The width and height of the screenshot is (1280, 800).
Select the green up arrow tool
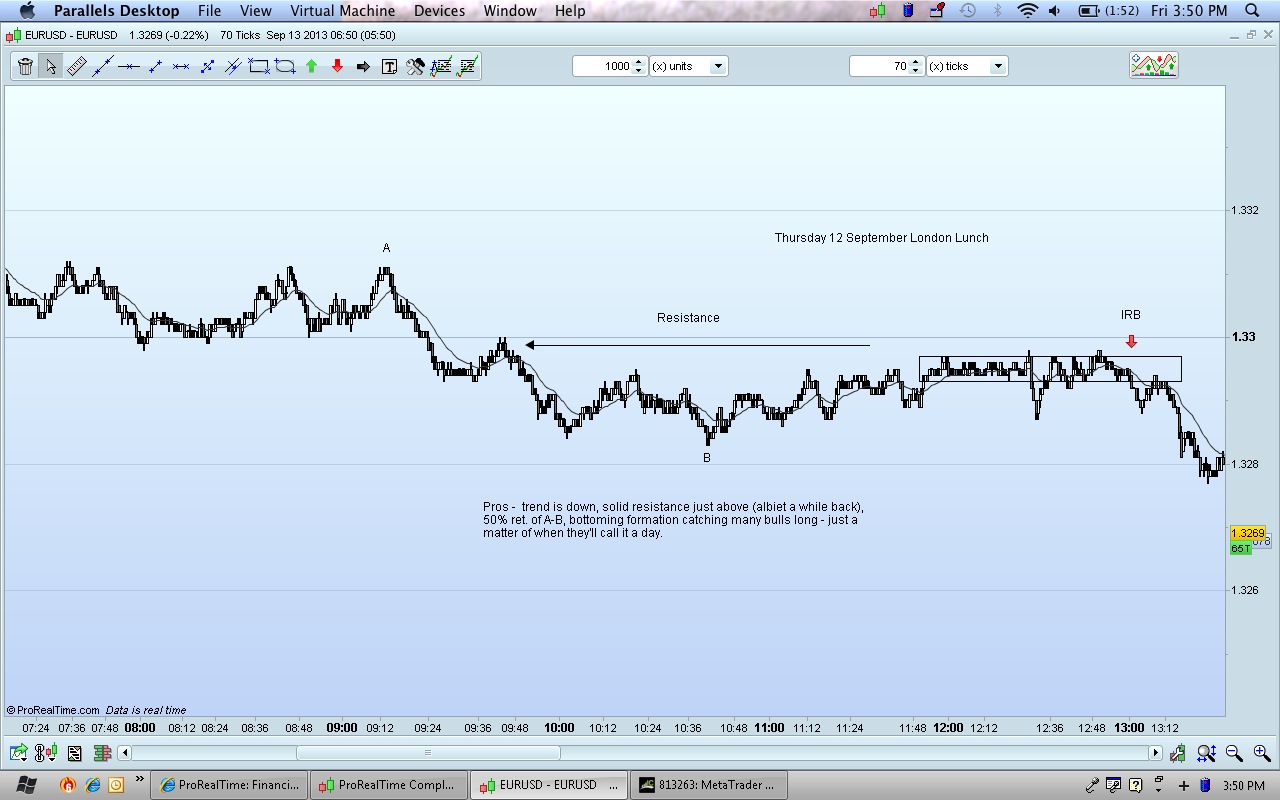[311, 66]
